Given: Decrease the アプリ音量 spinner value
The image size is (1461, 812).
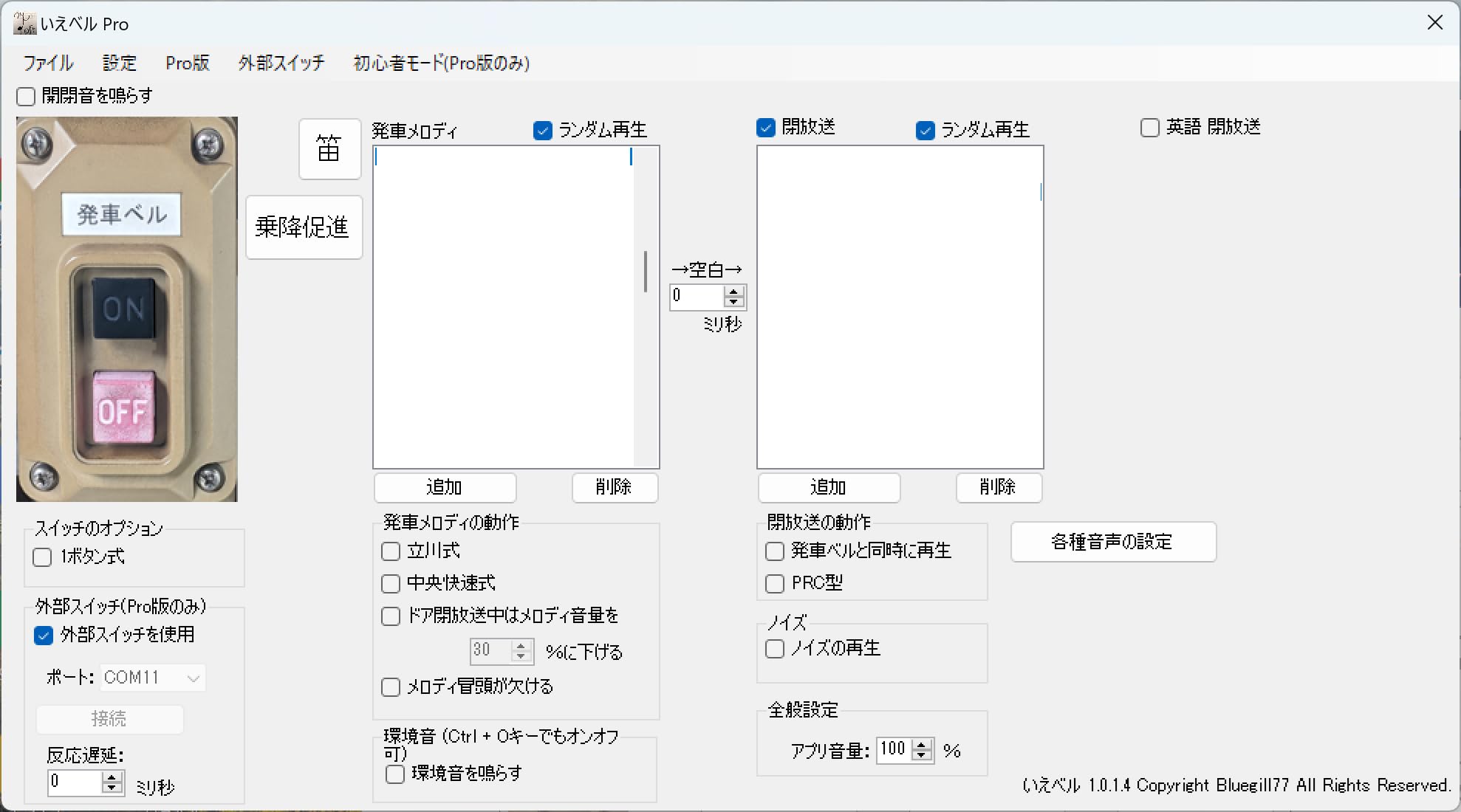Looking at the screenshot, I should point(921,755).
